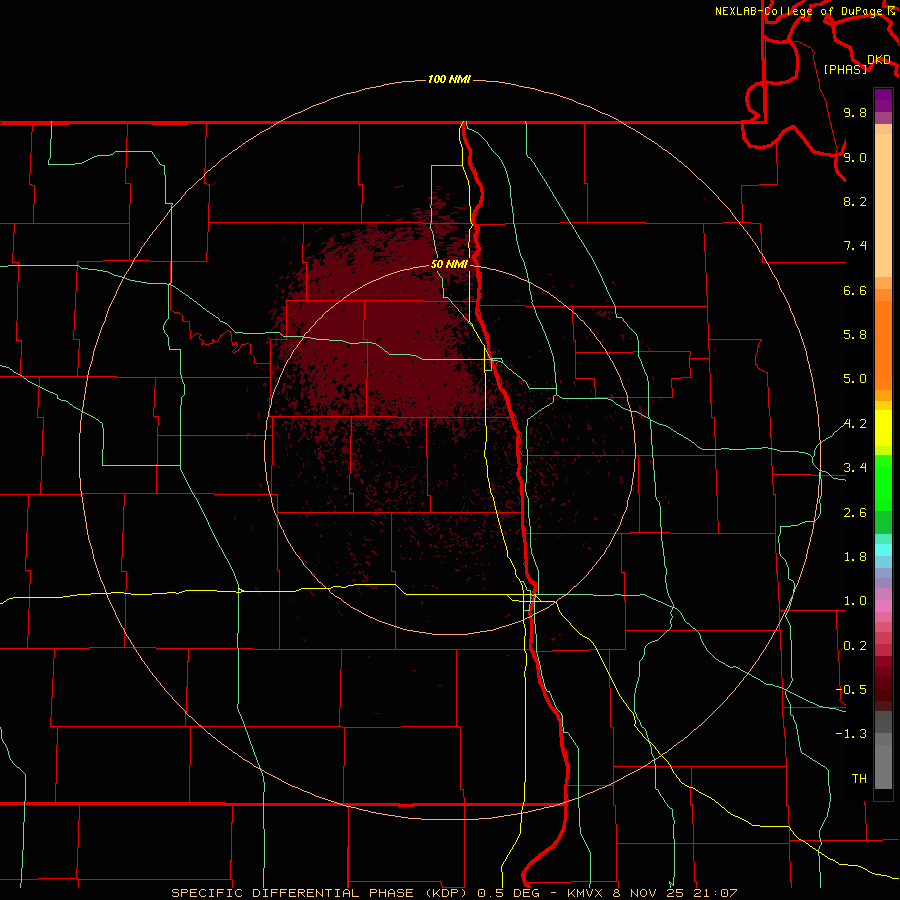Image resolution: width=900 pixels, height=900 pixels.
Task: Click the KMVX 8 NOV 25 21:07 timestamp
Action: [x=651, y=893]
